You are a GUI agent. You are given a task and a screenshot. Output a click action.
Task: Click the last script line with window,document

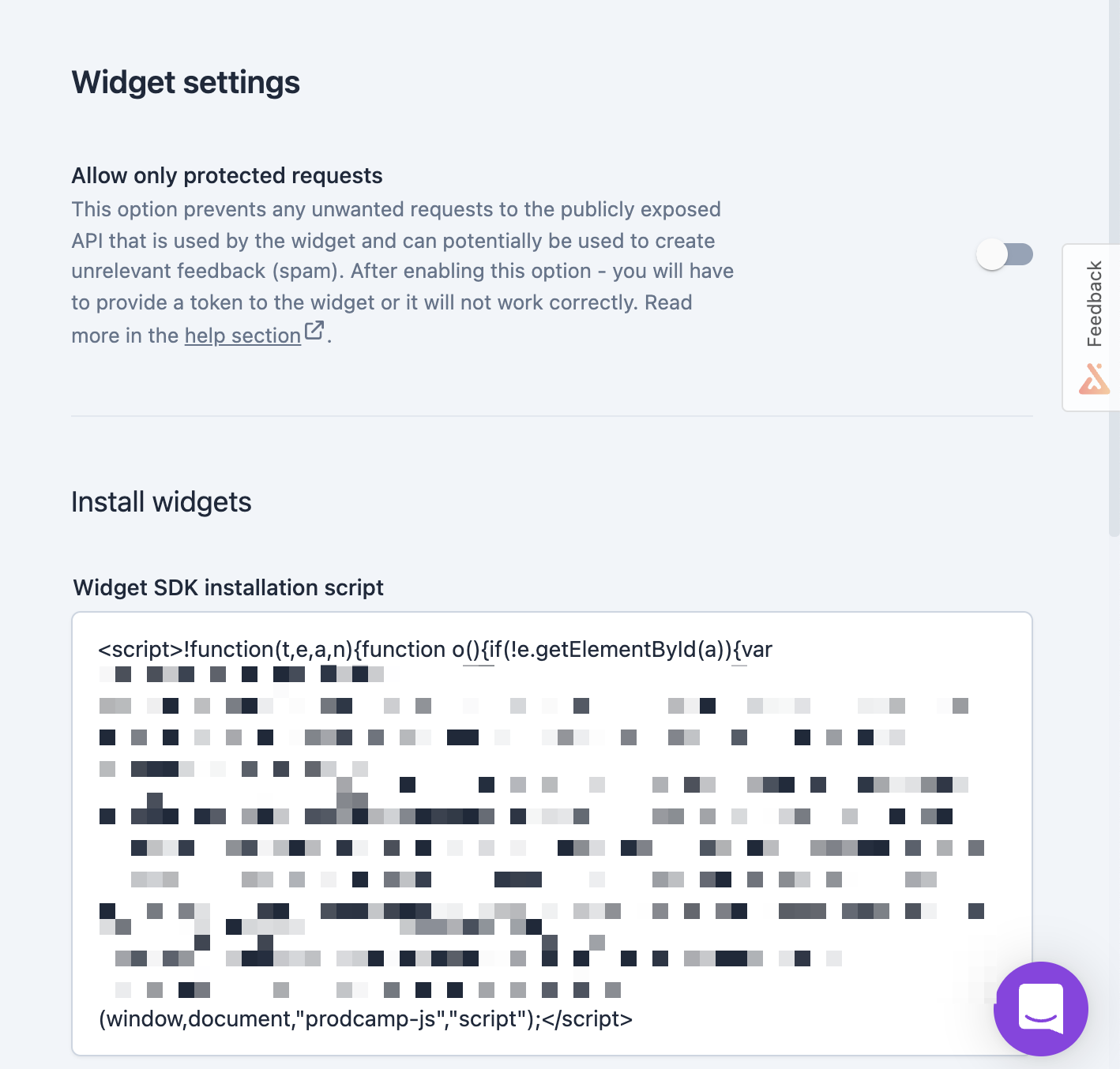coord(366,1018)
